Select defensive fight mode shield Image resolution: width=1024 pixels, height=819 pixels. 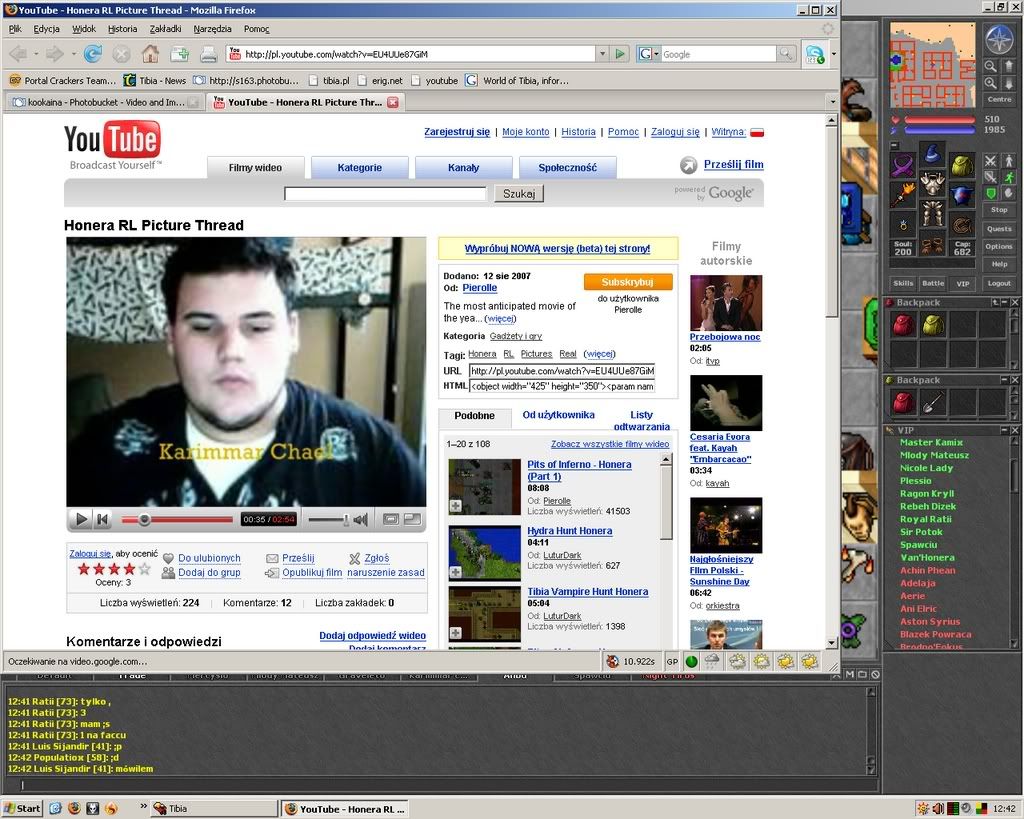991,193
